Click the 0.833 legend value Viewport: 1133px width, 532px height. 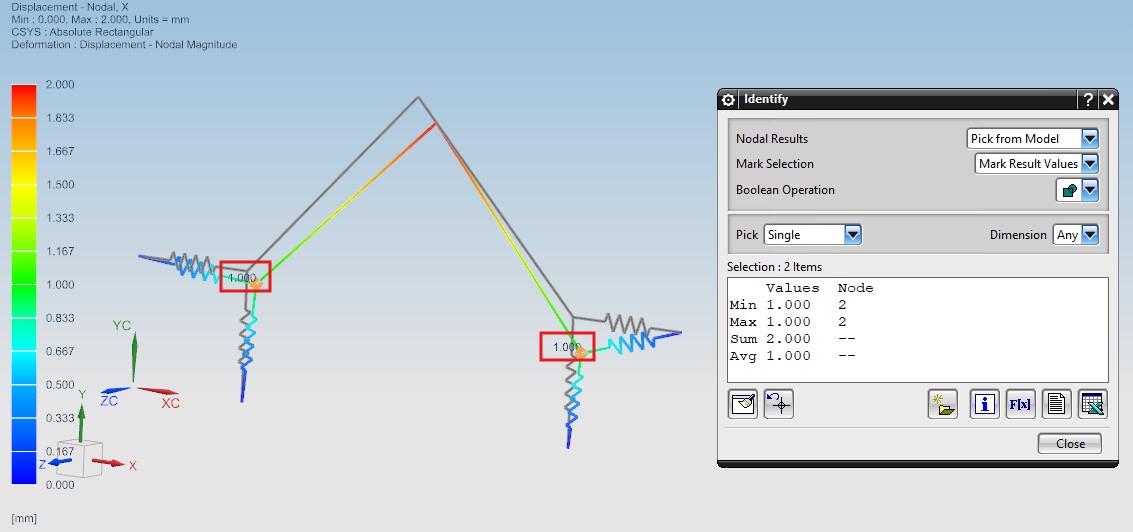(x=60, y=318)
